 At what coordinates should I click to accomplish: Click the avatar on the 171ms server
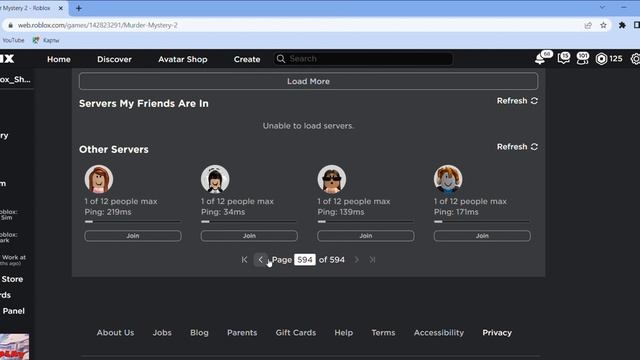coord(448,179)
